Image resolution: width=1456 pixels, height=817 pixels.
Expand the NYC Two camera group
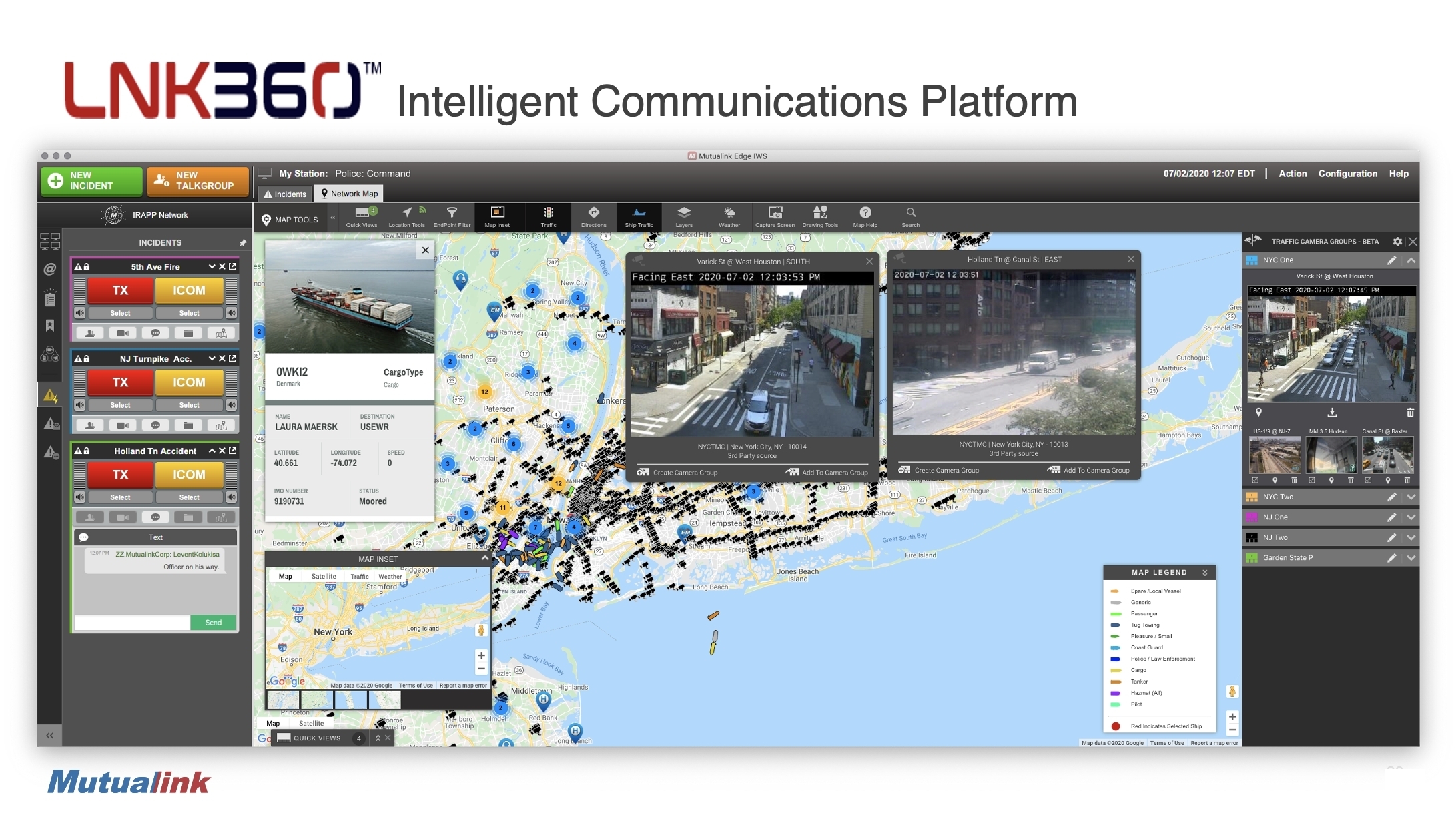coord(1411,497)
